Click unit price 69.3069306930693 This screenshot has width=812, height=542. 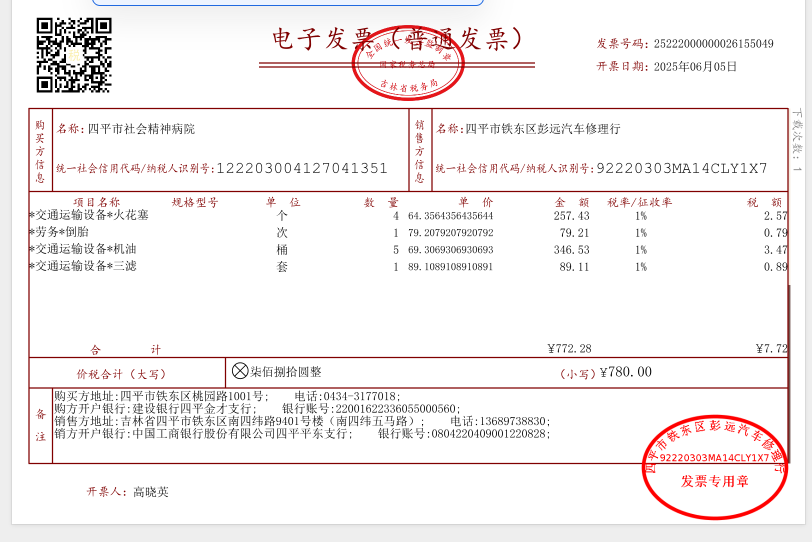coord(451,250)
